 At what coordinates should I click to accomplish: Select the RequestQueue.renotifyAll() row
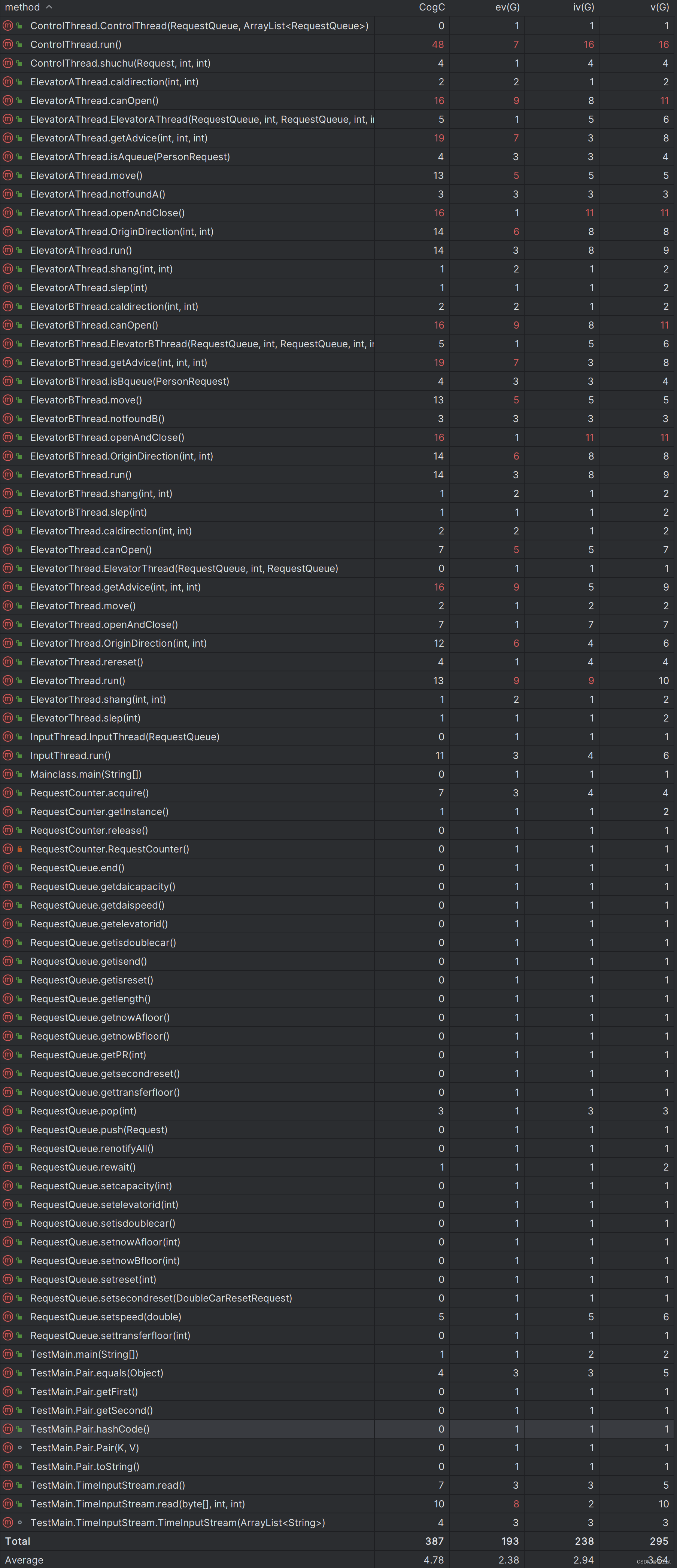click(x=338, y=1148)
